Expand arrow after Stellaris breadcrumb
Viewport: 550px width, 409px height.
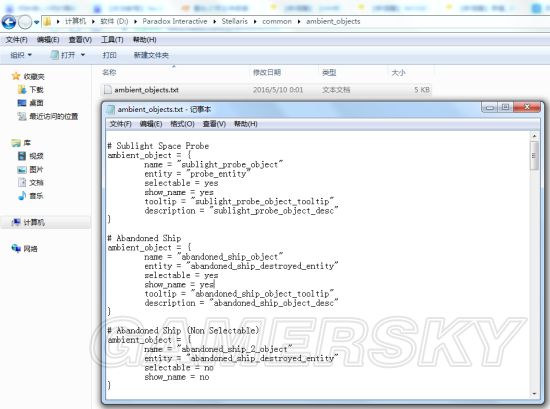[x=255, y=22]
